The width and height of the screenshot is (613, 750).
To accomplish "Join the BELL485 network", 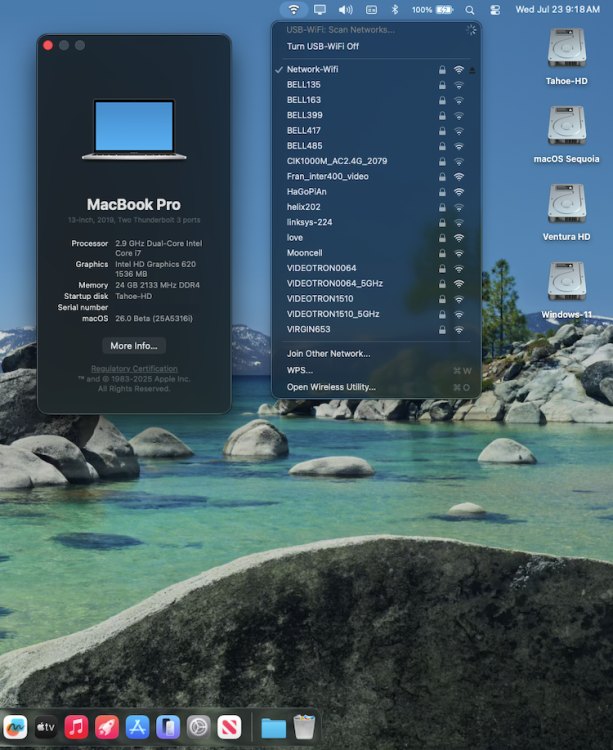I will (376, 146).
